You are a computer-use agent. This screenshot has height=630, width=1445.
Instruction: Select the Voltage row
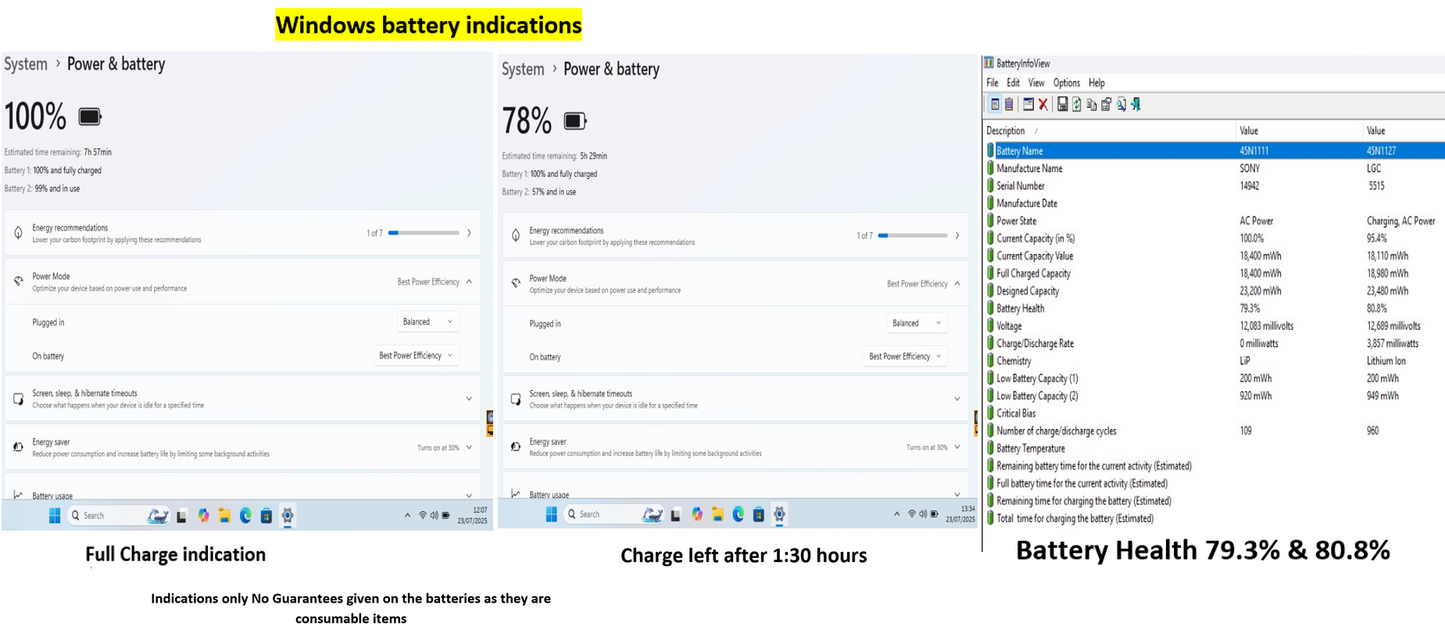pyautogui.click(x=1214, y=326)
